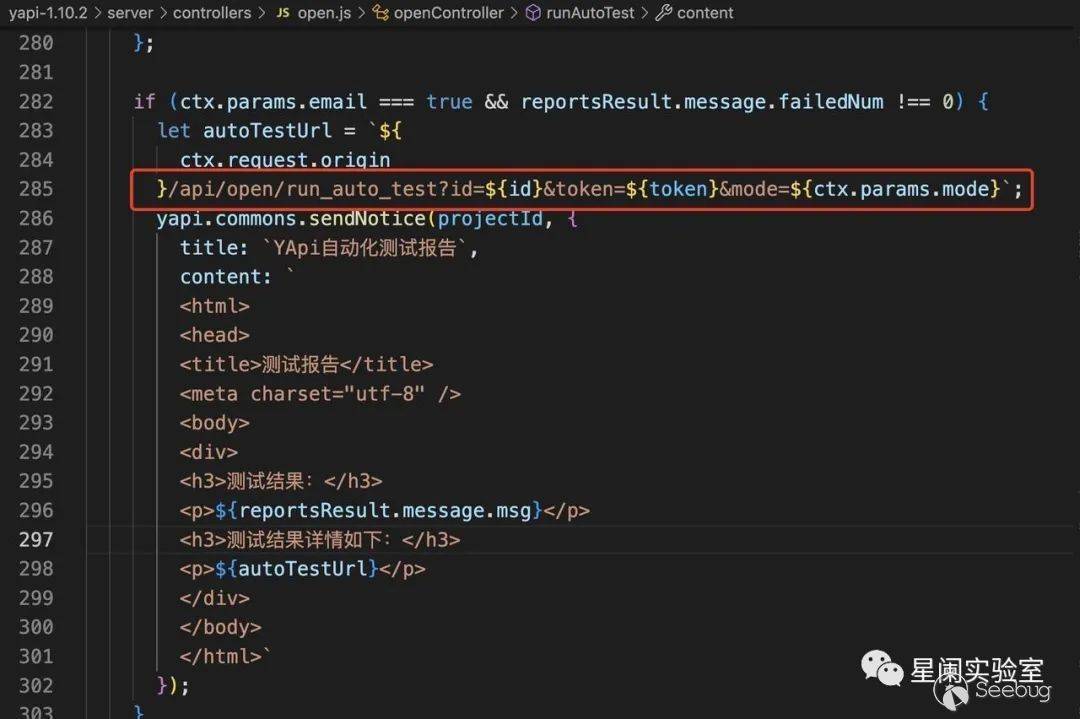Click line number 280 in gutter
This screenshot has height=719, width=1080.
(x=36, y=43)
